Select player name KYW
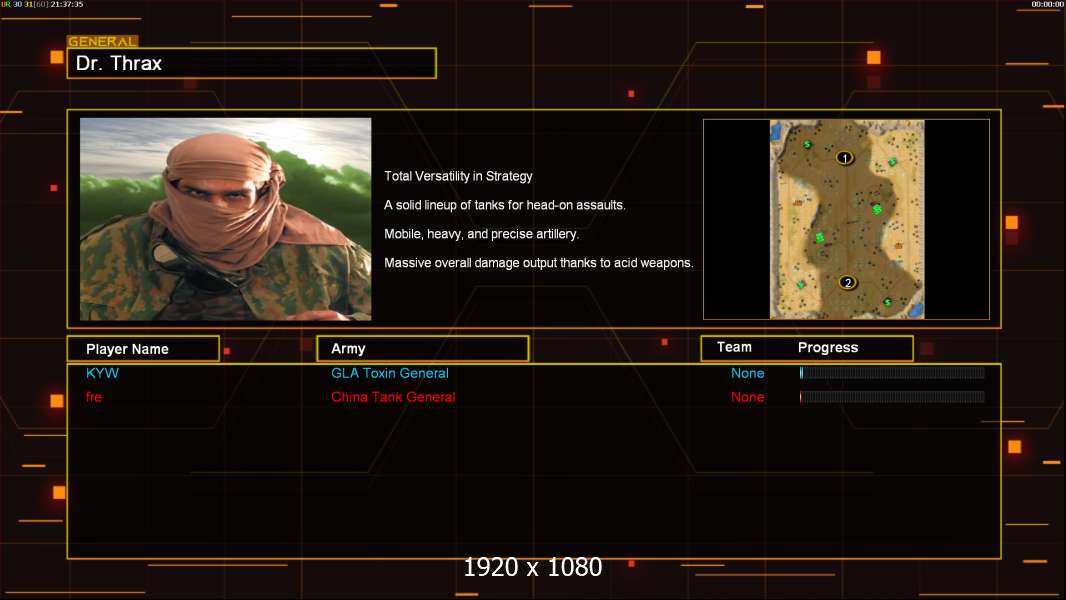This screenshot has height=600, width=1066. 102,373
